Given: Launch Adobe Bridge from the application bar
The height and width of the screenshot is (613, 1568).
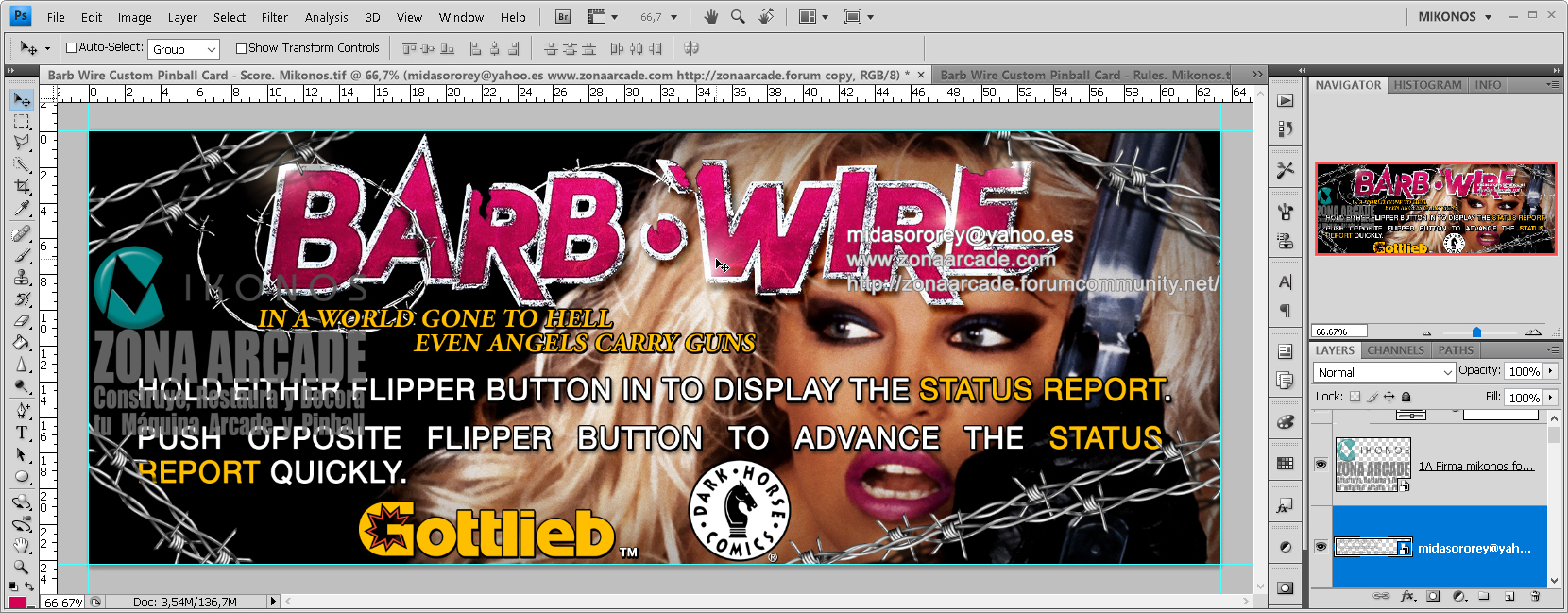Looking at the screenshot, I should (563, 17).
